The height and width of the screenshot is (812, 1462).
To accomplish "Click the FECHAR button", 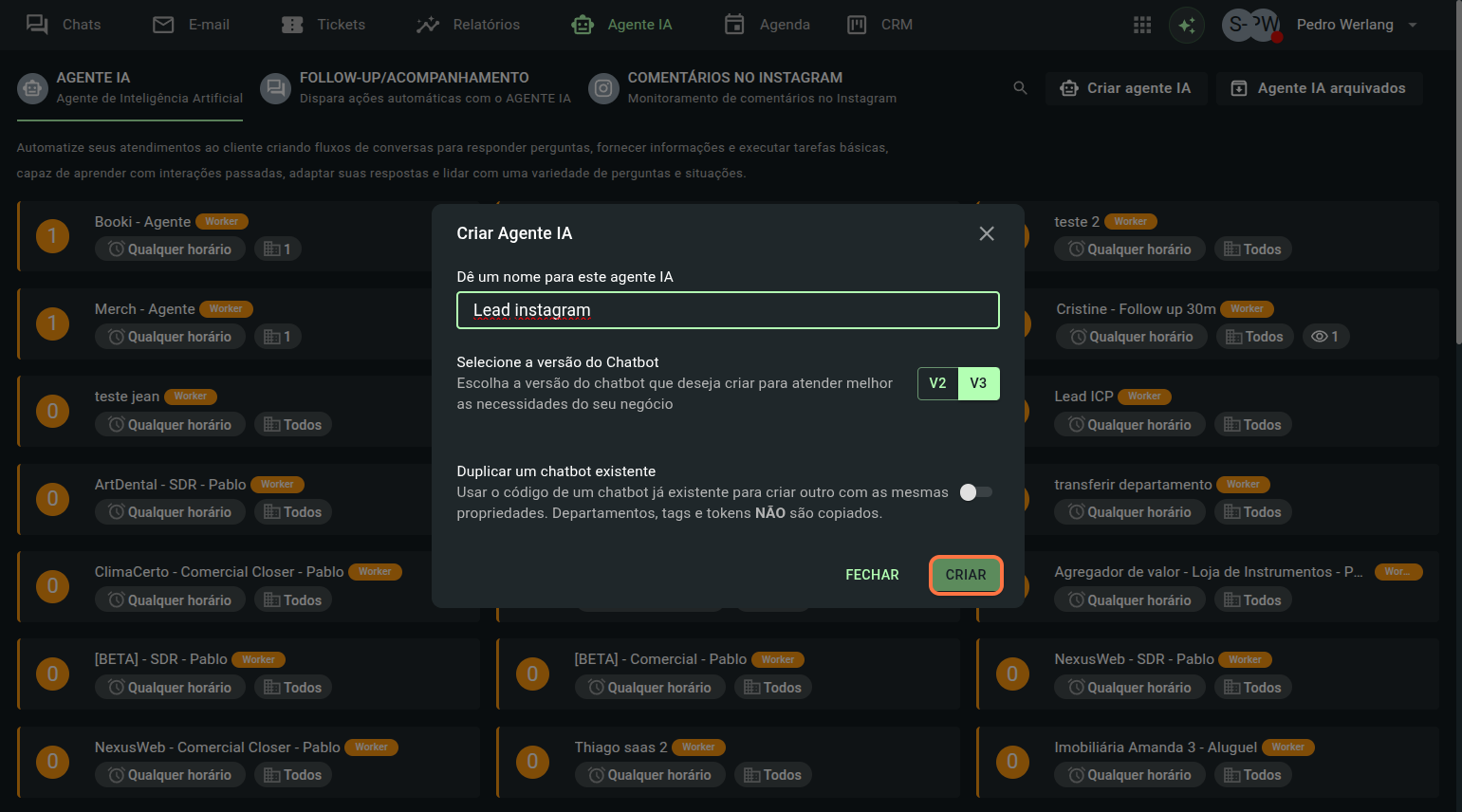I will [x=872, y=575].
